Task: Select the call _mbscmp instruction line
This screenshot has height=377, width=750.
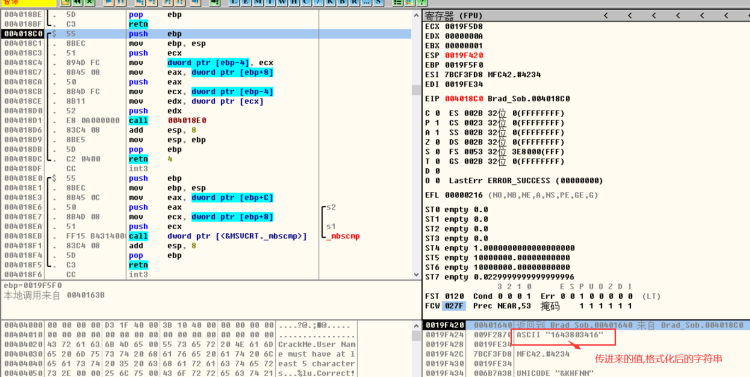Action: click(207, 236)
